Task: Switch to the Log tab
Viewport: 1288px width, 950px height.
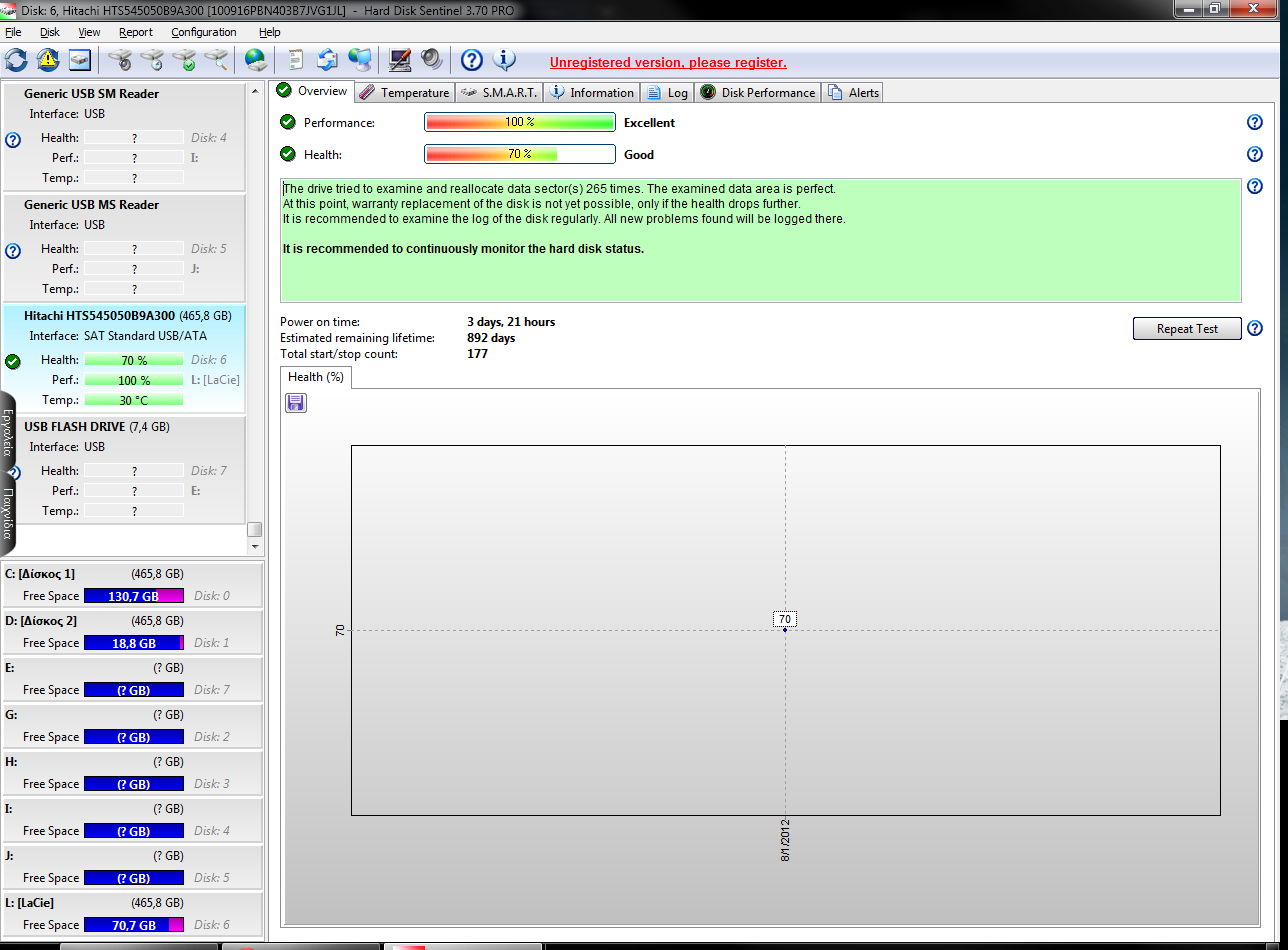Action: 668,92
